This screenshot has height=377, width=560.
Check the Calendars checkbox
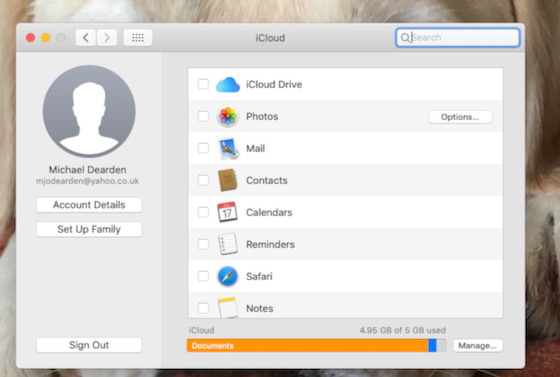pyautogui.click(x=204, y=212)
